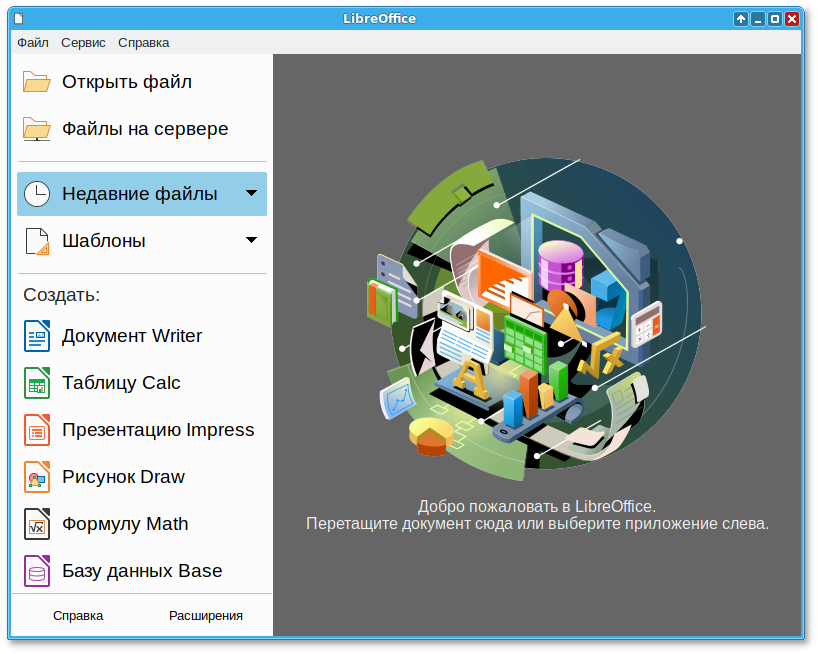Click the Открыть файл button
This screenshot has width=818, height=654.
click(142, 82)
